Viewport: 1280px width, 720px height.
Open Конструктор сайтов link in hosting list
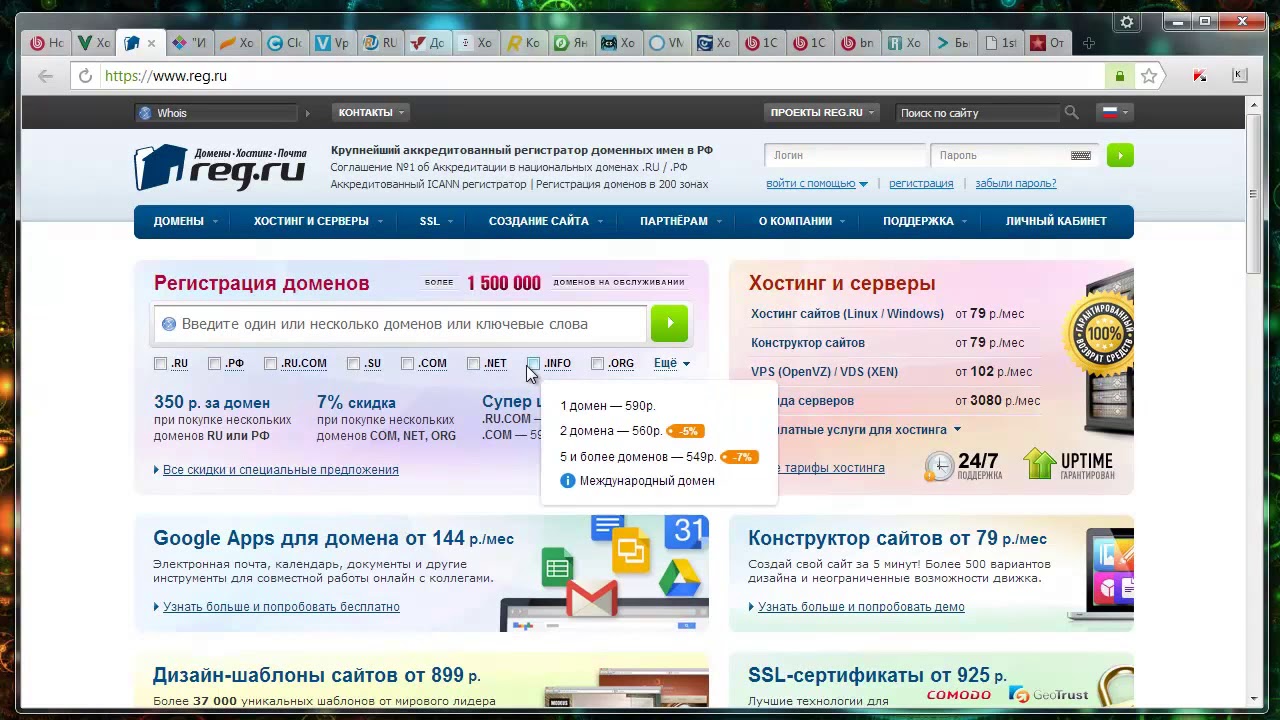tap(808, 343)
